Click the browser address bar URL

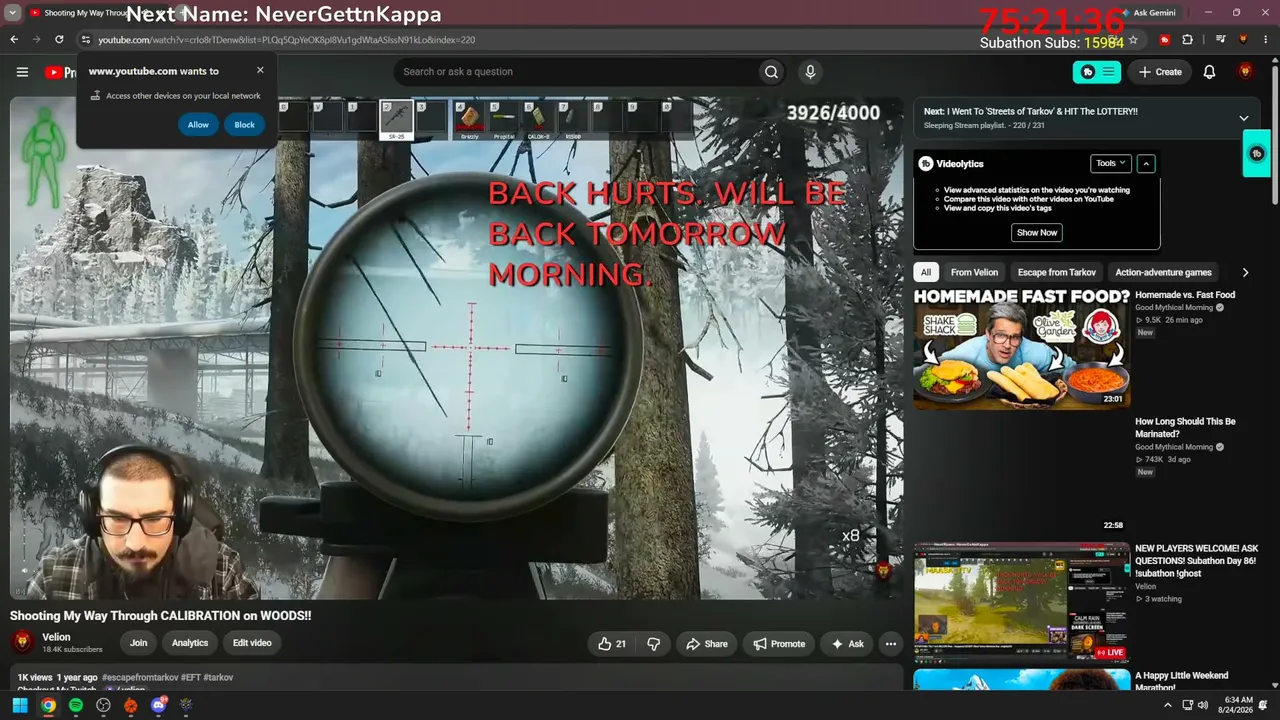coord(287,40)
